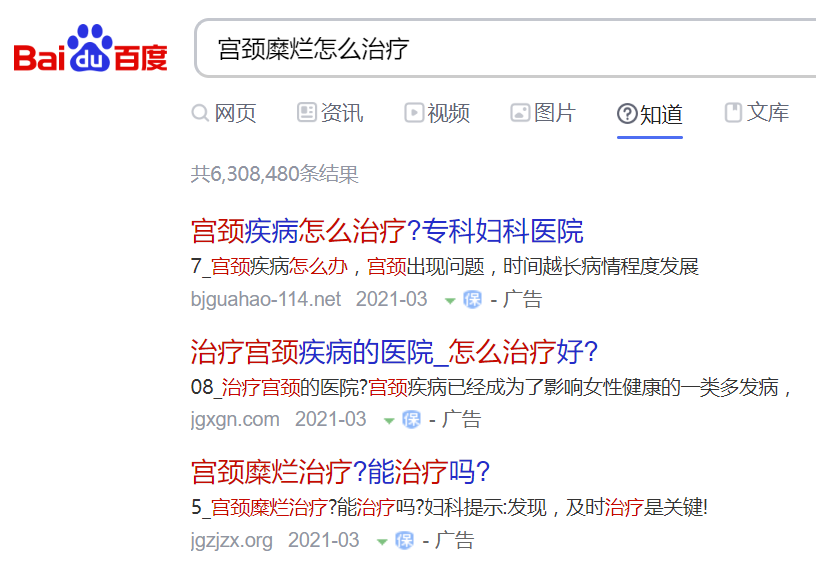Click the 资讯 news icon

click(x=307, y=112)
